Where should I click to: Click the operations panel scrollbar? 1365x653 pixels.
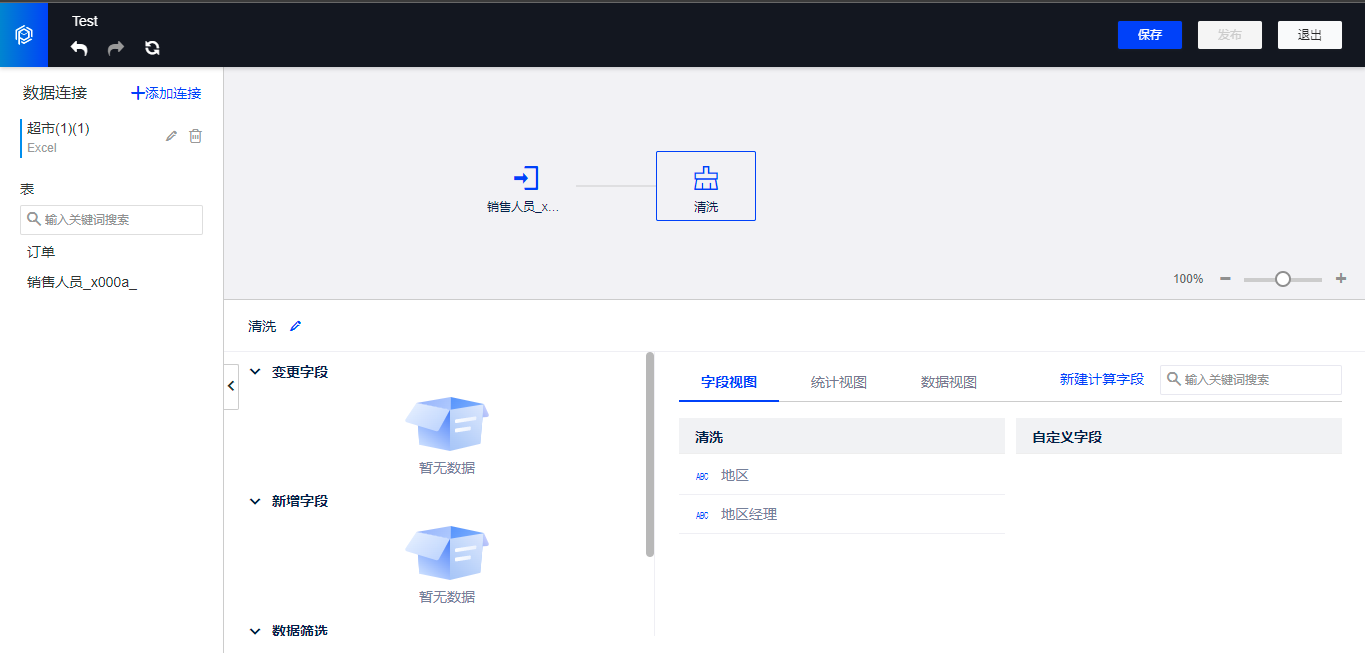tap(650, 454)
